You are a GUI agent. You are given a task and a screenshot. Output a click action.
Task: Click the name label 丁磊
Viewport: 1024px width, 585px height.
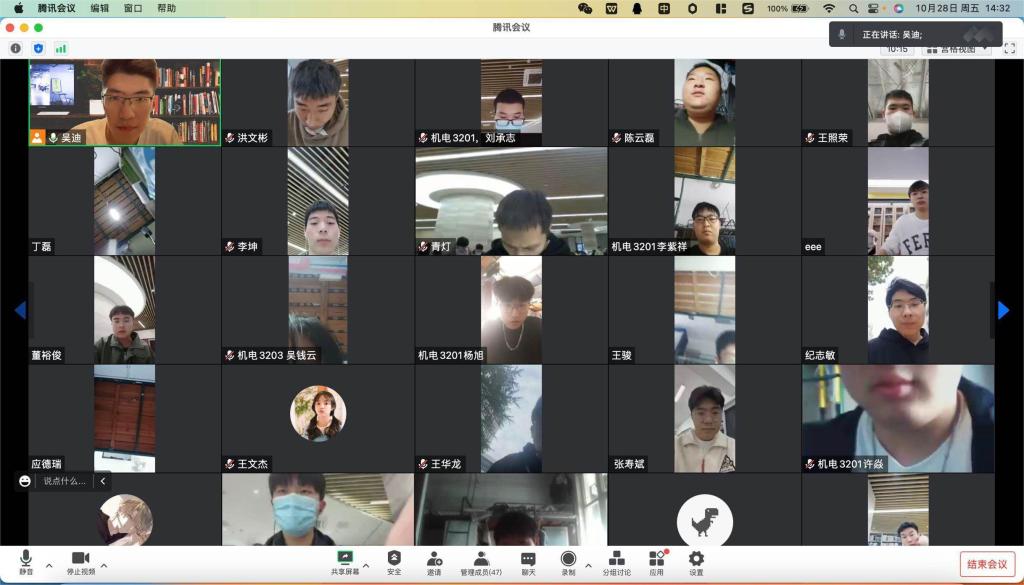point(41,247)
